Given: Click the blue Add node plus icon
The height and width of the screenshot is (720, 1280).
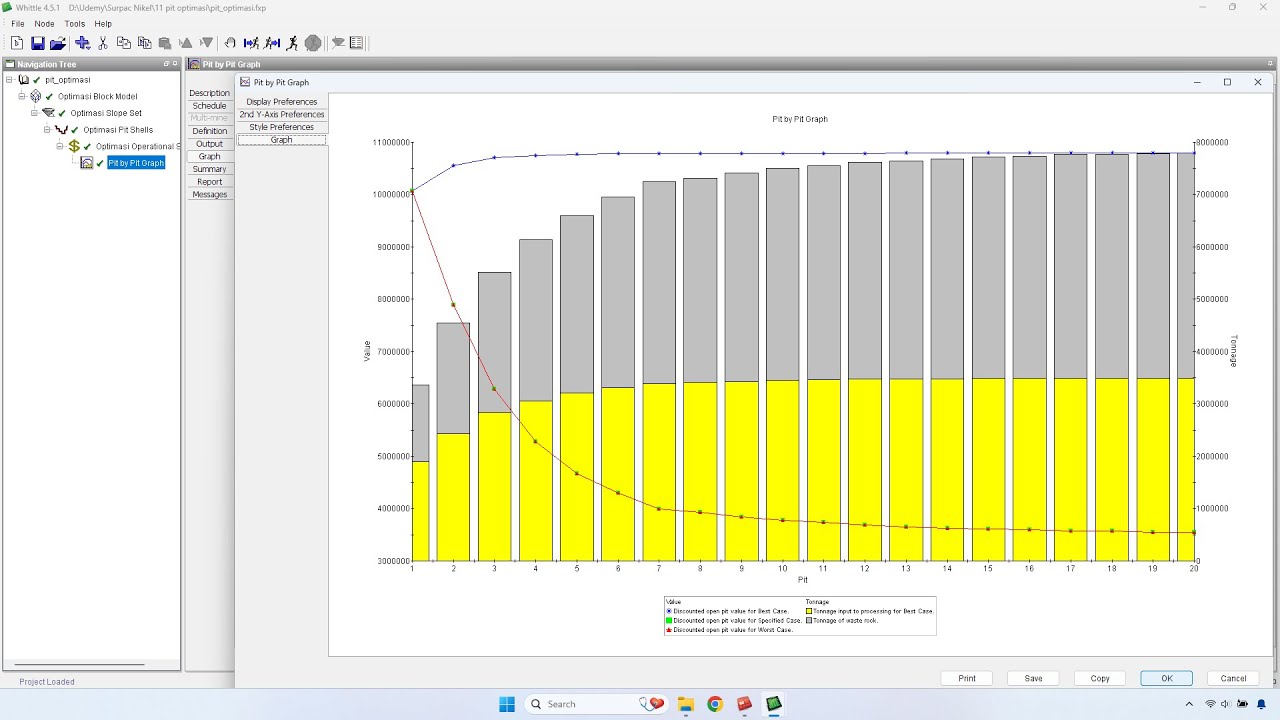Looking at the screenshot, I should (82, 43).
